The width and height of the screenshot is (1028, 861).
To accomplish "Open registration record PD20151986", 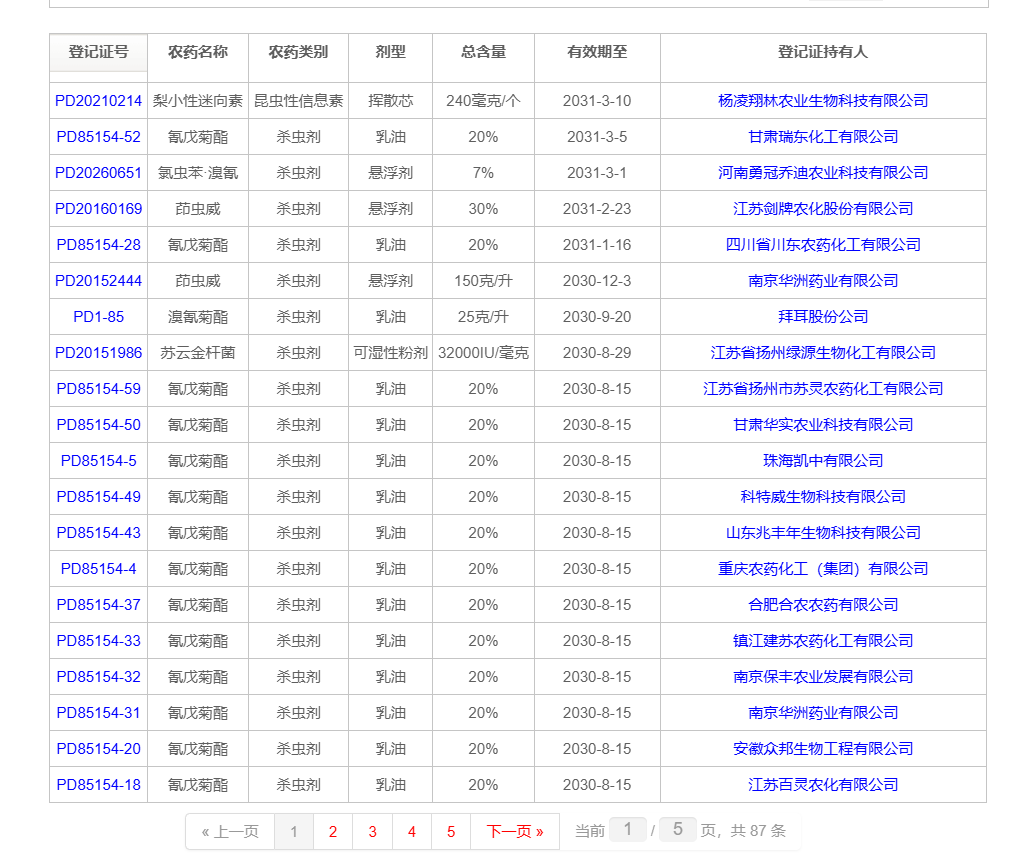I will tap(97, 353).
